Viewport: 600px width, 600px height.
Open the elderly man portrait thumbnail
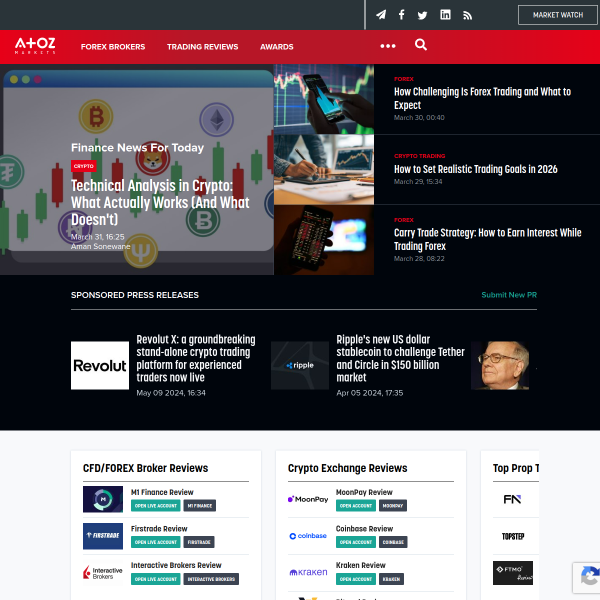click(x=500, y=365)
